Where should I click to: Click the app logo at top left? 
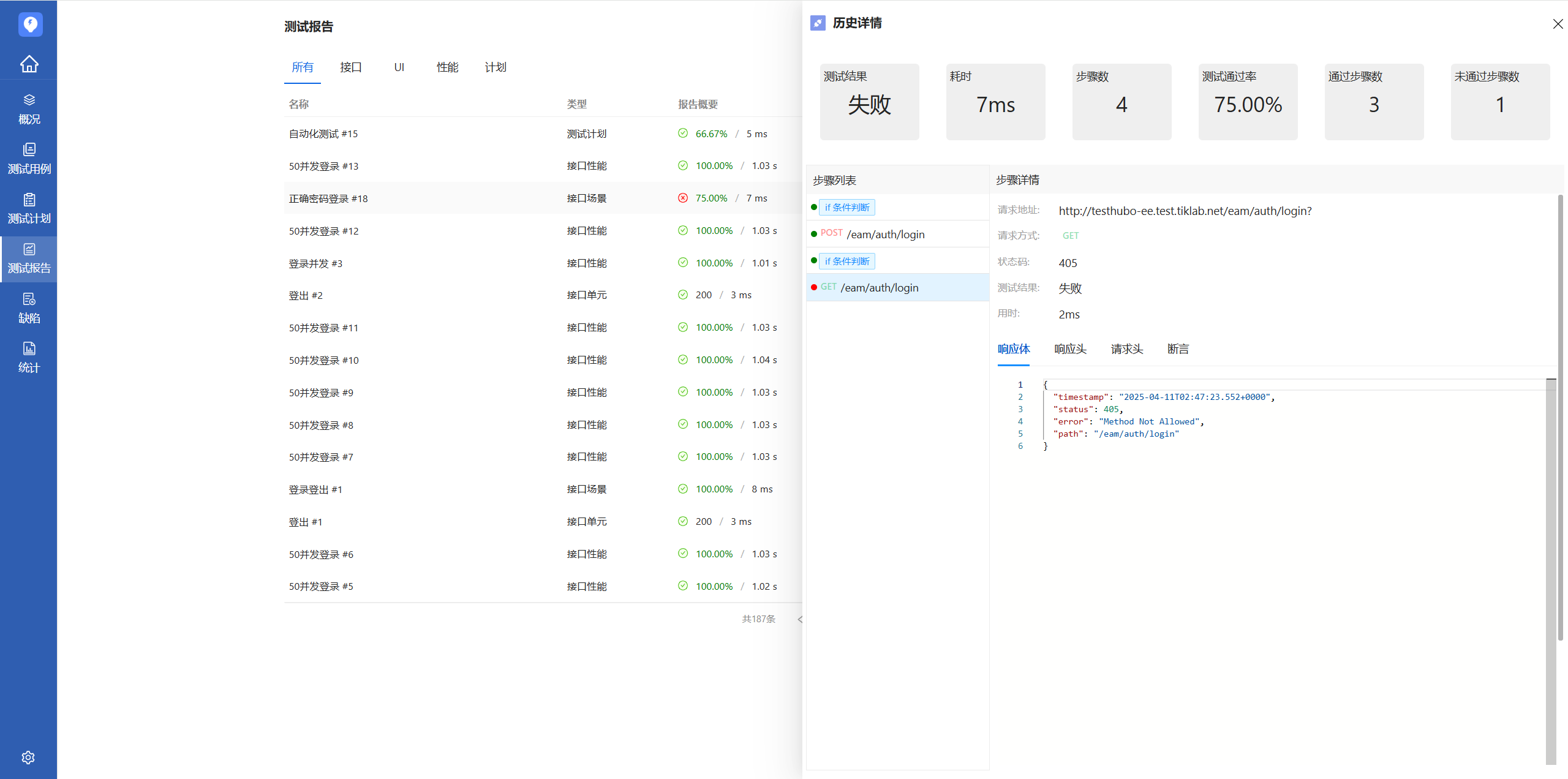30,24
